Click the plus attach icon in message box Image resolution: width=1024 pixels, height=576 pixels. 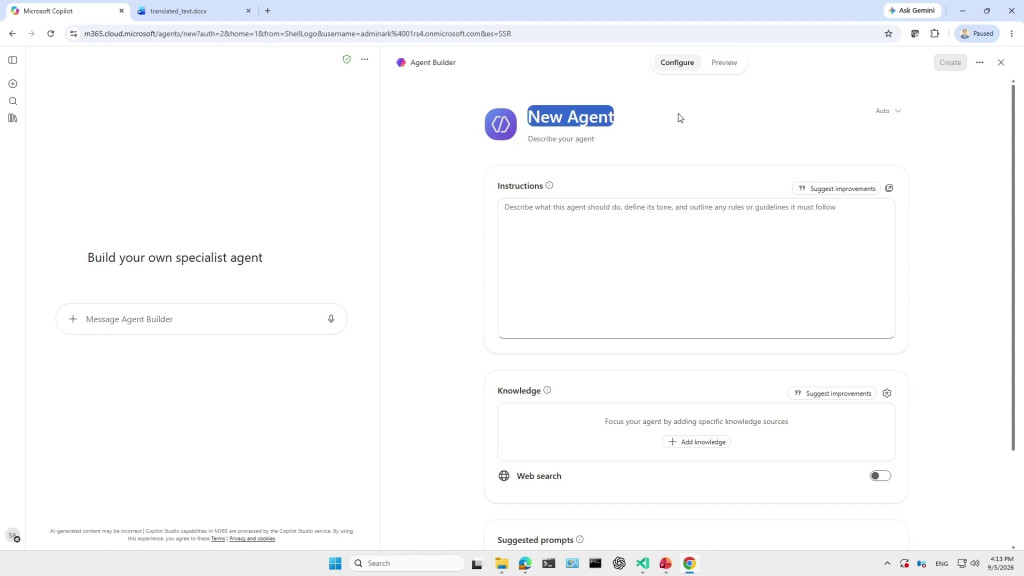[73, 319]
